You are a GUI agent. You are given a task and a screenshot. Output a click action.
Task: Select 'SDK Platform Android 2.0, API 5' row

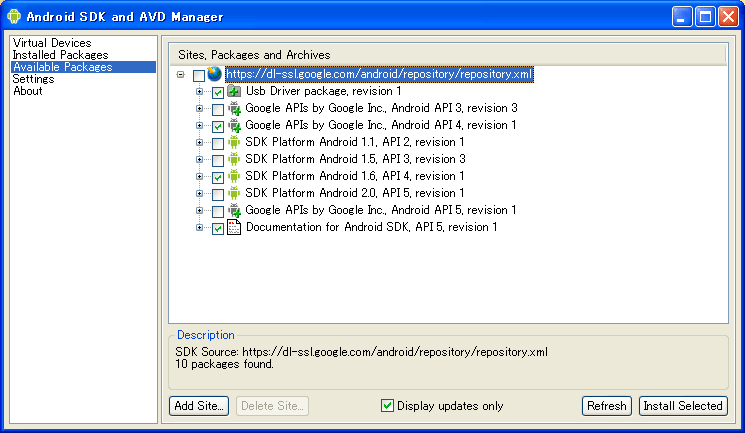354,193
